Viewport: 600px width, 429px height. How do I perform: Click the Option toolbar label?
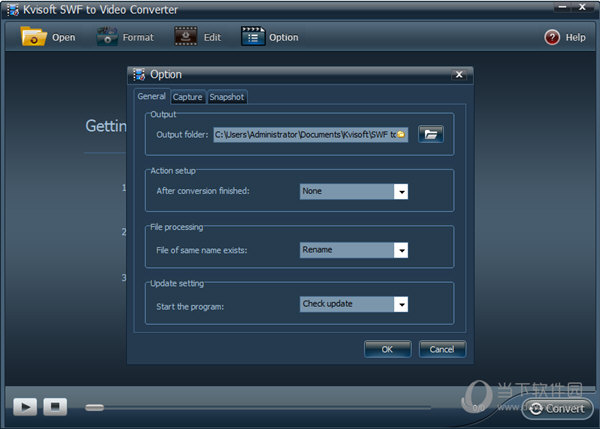(x=284, y=38)
